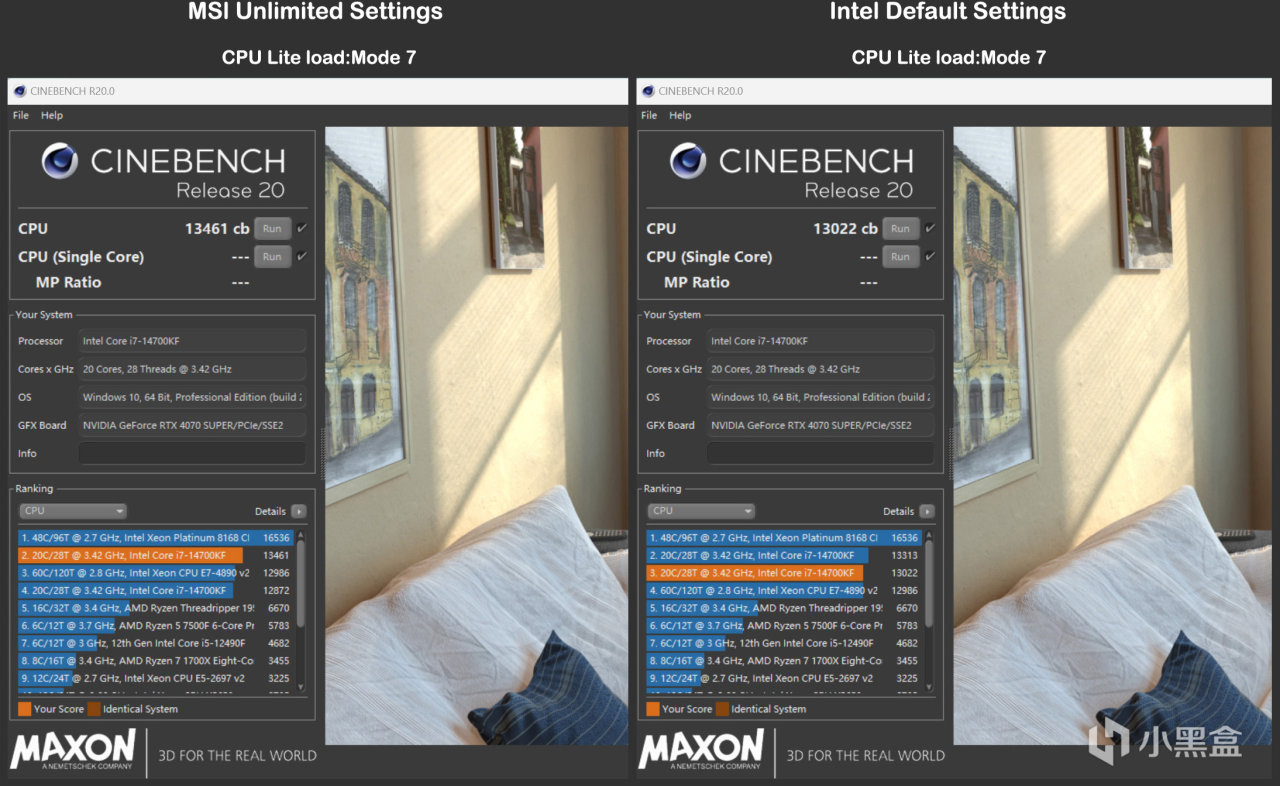Click the Identical System swatch in Intel Default window

click(x=721, y=709)
